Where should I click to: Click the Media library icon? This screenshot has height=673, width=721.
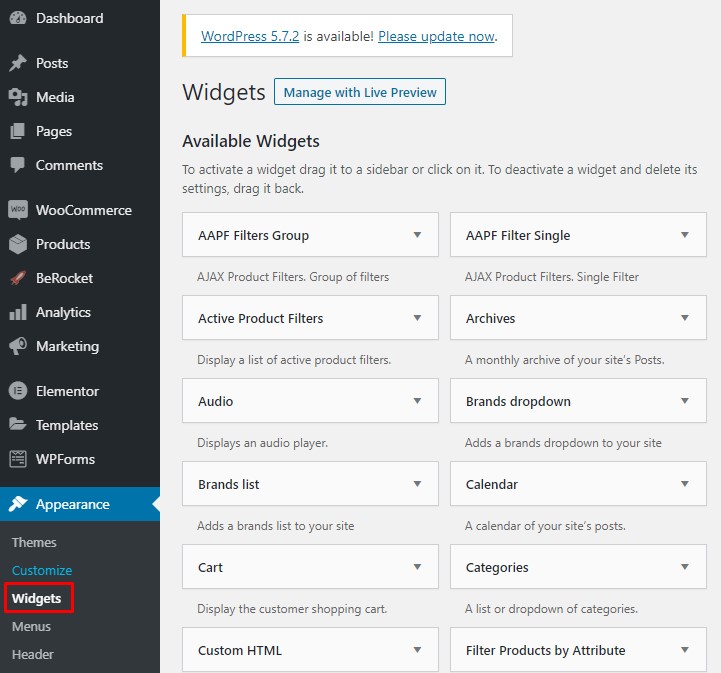[x=18, y=97]
